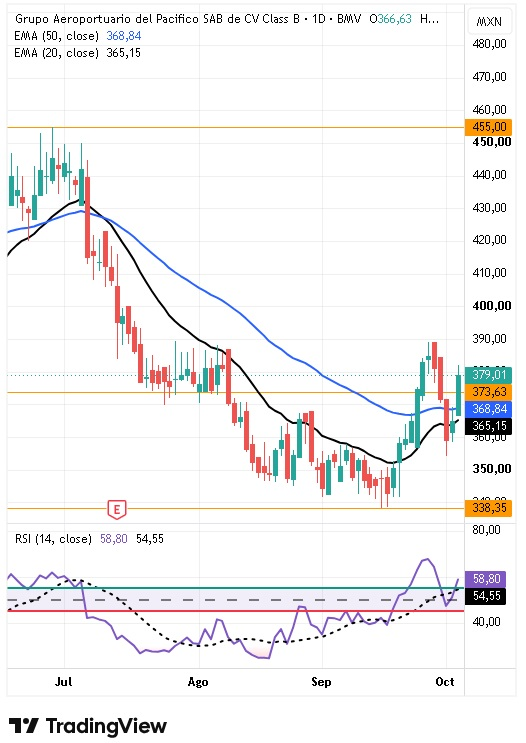This screenshot has height=743, width=526.
Task: Click the 379,01 current price tag
Action: click(489, 375)
